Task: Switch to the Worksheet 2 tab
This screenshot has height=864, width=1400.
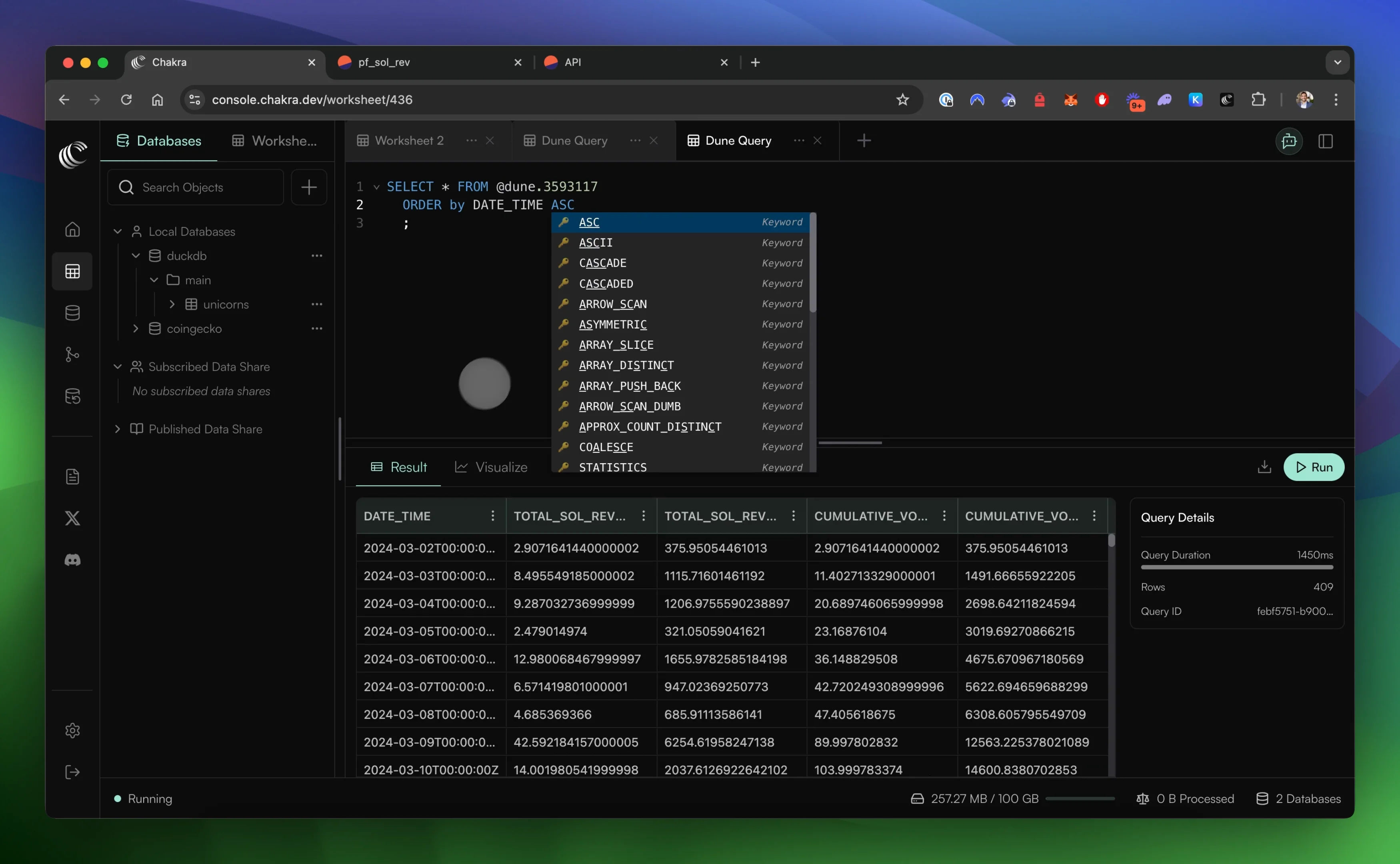Action: [408, 140]
